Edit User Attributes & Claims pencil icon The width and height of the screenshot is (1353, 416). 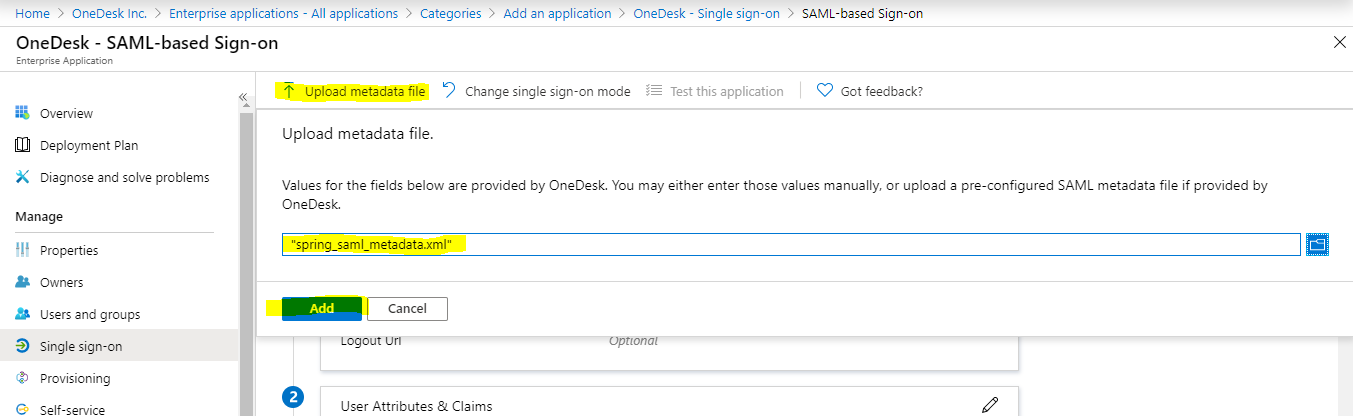(990, 405)
